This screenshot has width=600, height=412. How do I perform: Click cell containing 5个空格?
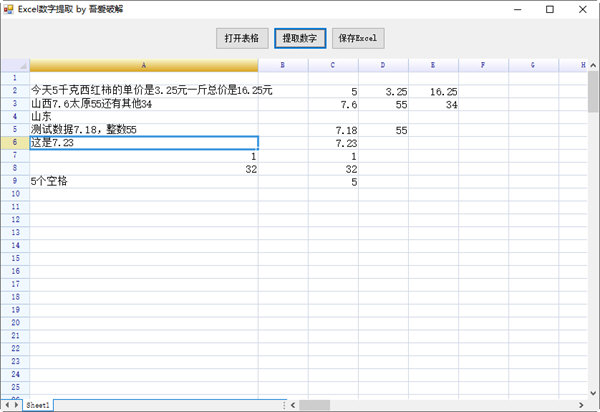[x=144, y=182]
